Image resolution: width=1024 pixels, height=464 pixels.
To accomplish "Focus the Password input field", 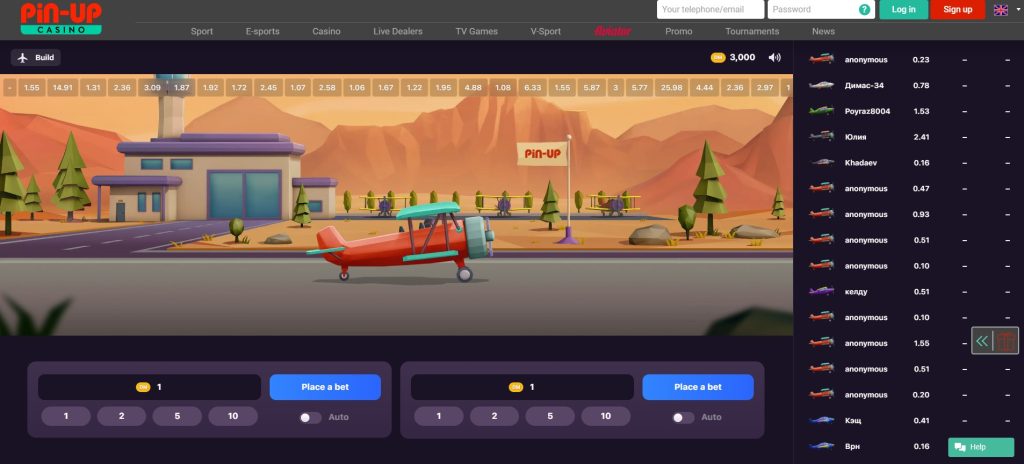I will click(x=822, y=9).
